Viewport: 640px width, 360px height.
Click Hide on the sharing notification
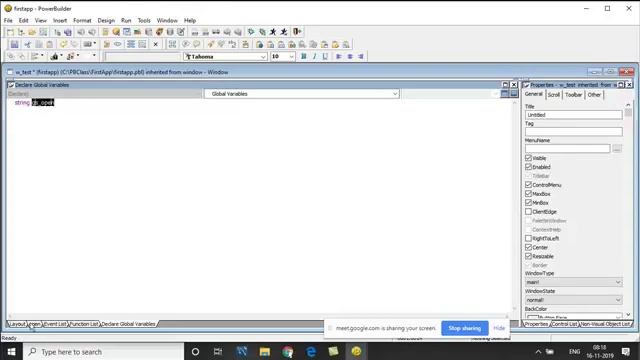point(499,328)
